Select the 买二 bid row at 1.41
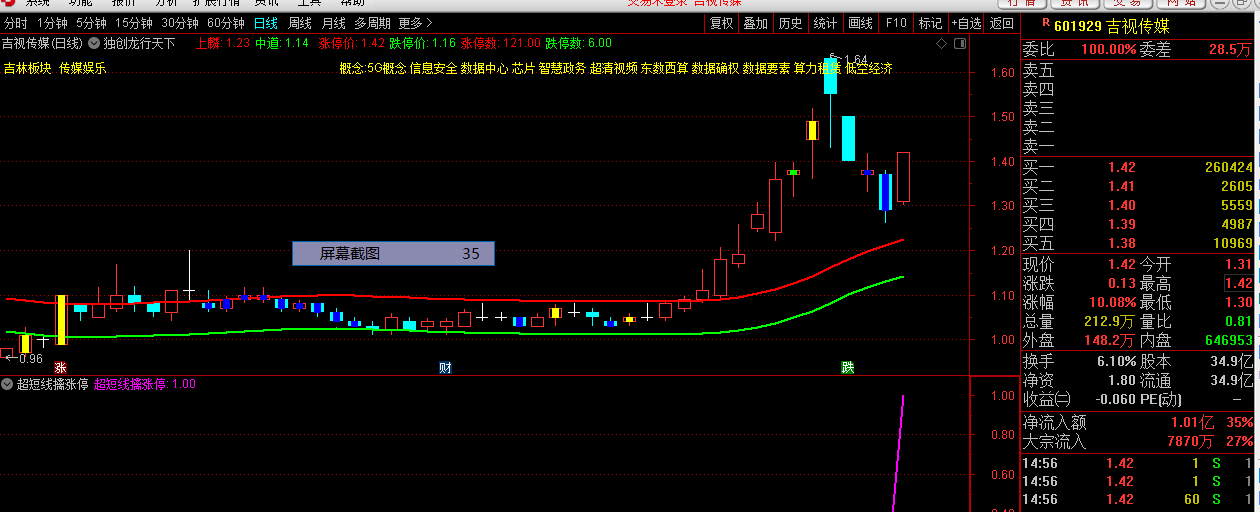This screenshot has width=1260, height=512. point(1138,186)
